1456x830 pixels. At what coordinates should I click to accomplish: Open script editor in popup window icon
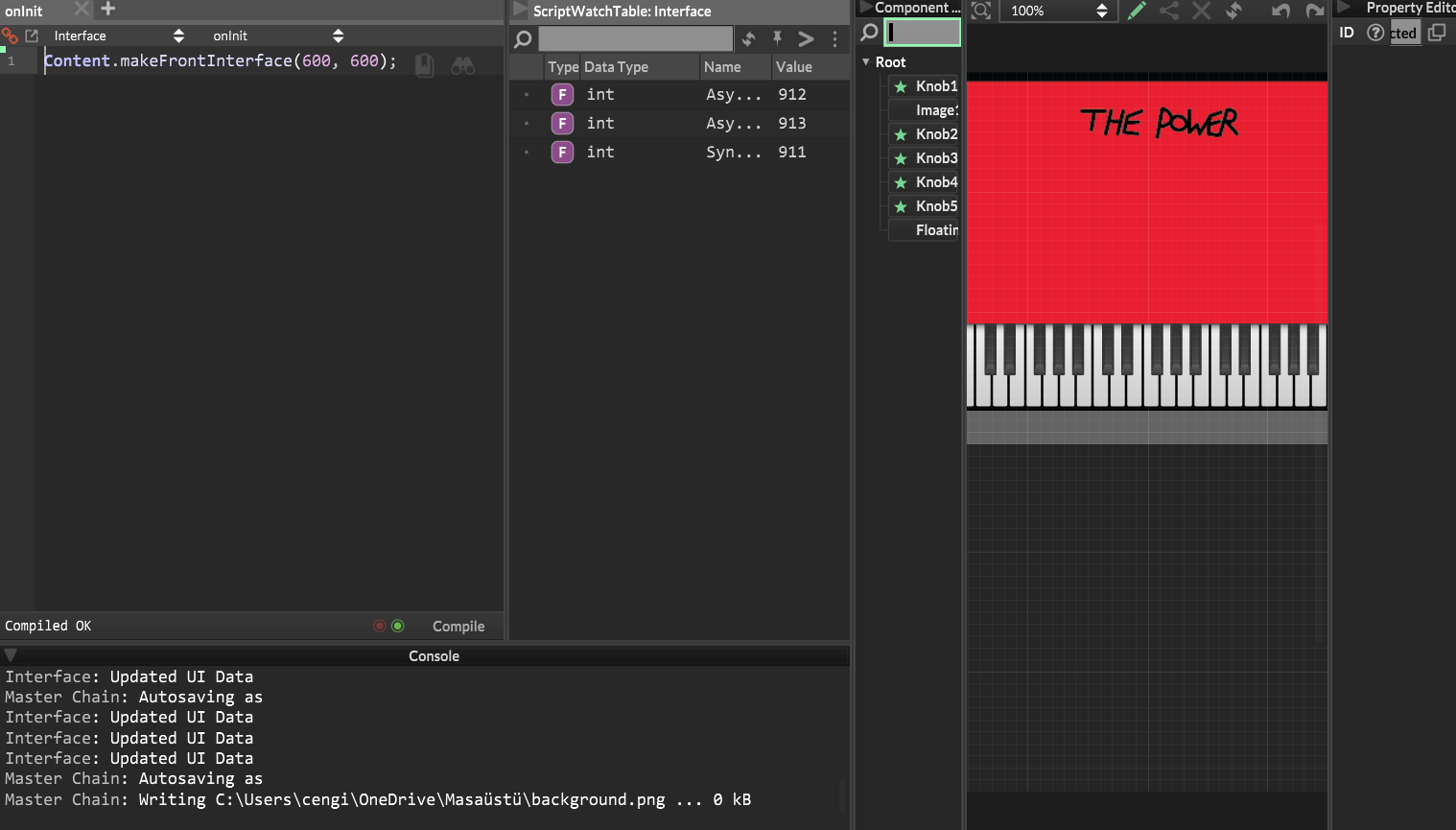32,36
